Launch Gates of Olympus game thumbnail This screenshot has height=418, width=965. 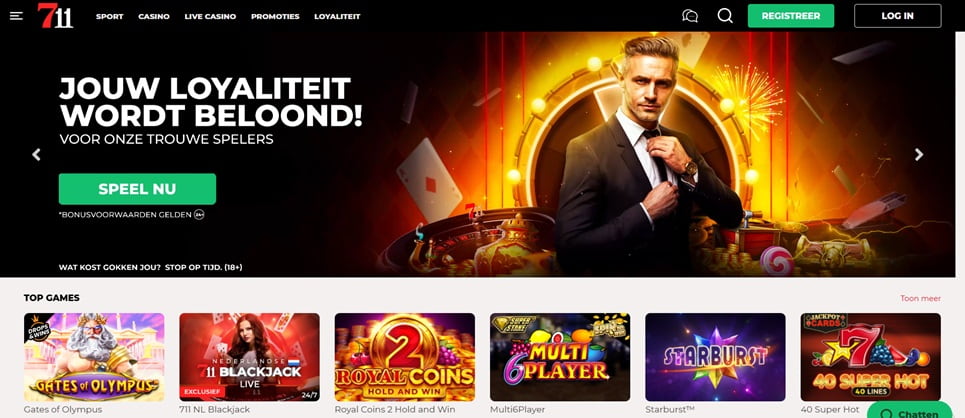94,357
